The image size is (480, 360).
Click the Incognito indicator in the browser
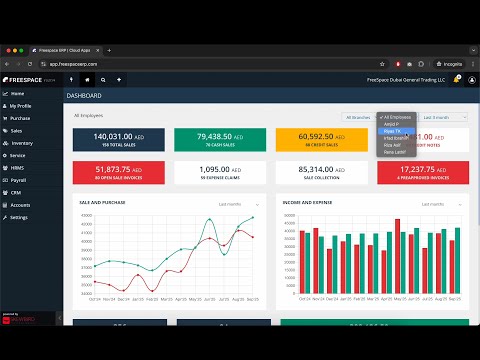[x=449, y=64]
